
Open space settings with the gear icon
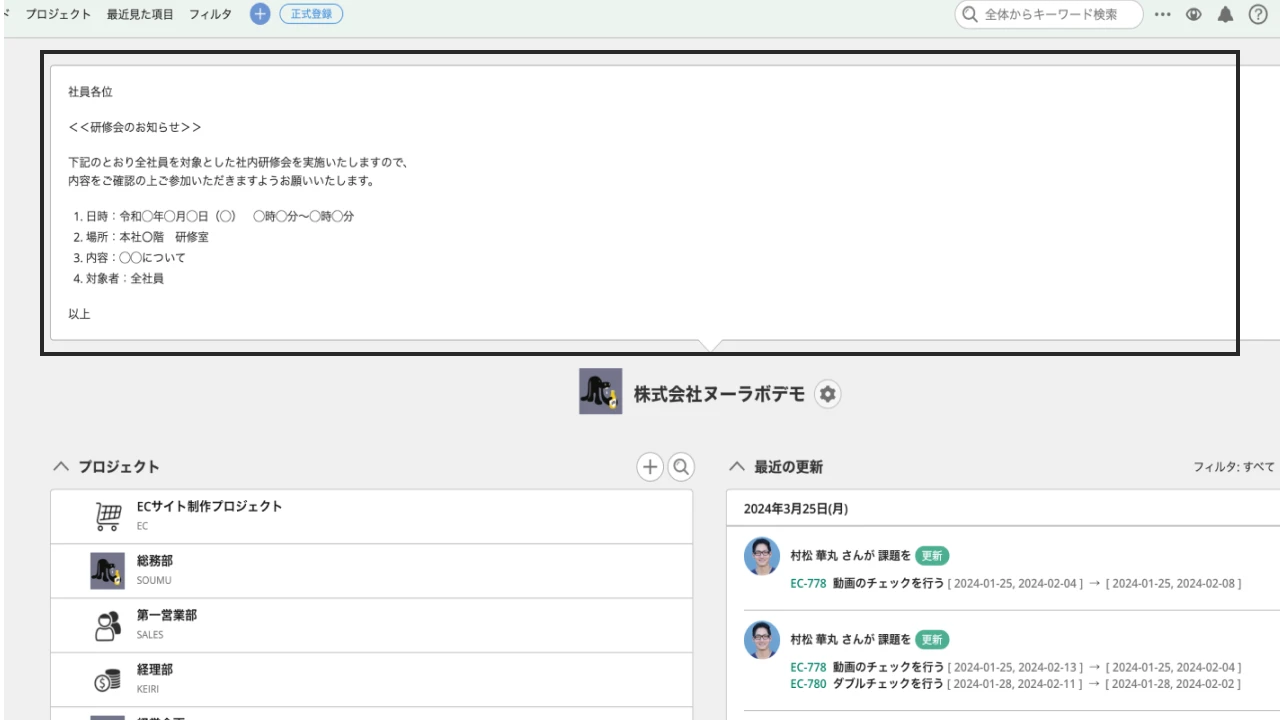point(827,394)
